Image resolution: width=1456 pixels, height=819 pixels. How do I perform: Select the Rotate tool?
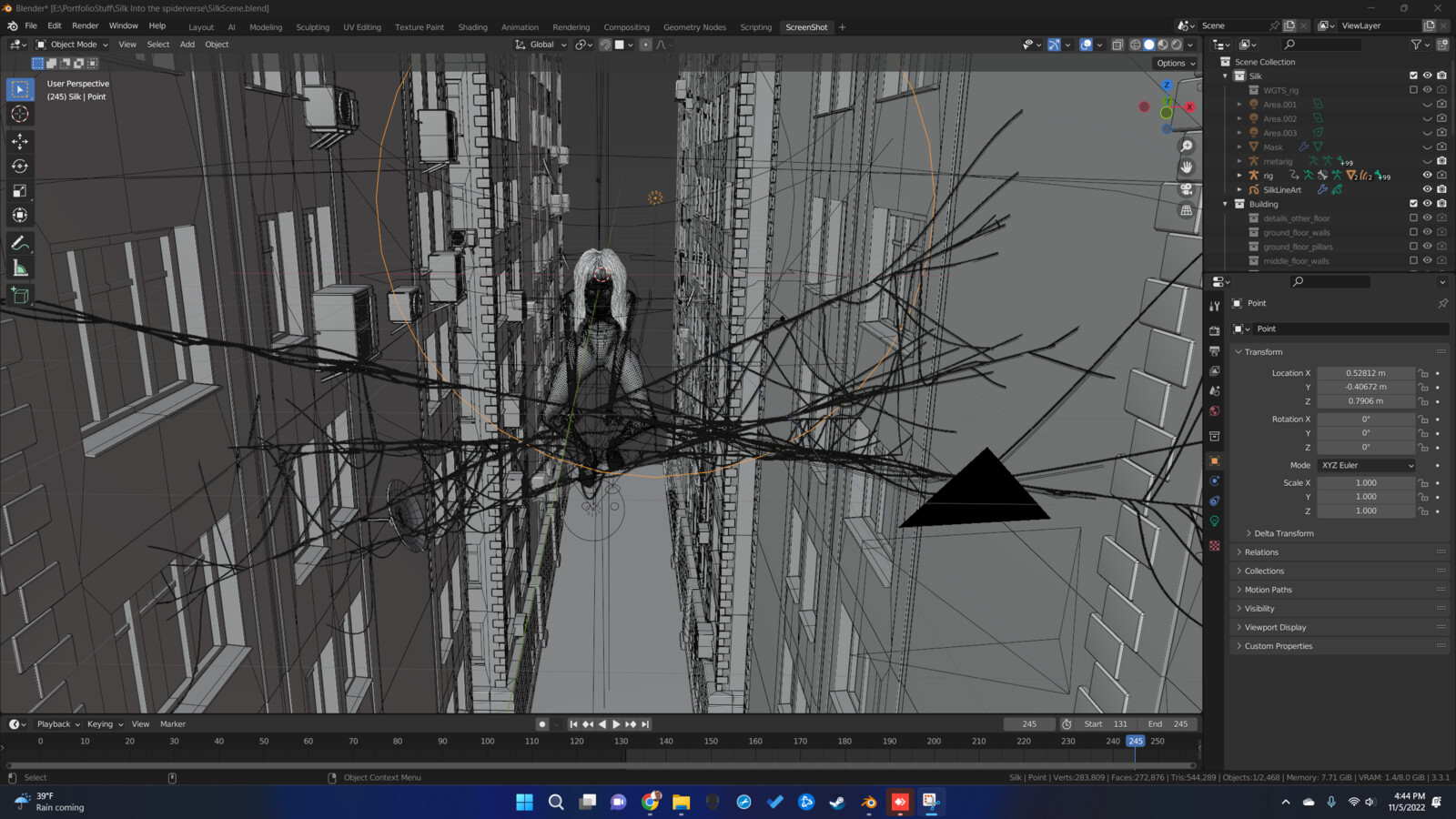coord(18,165)
